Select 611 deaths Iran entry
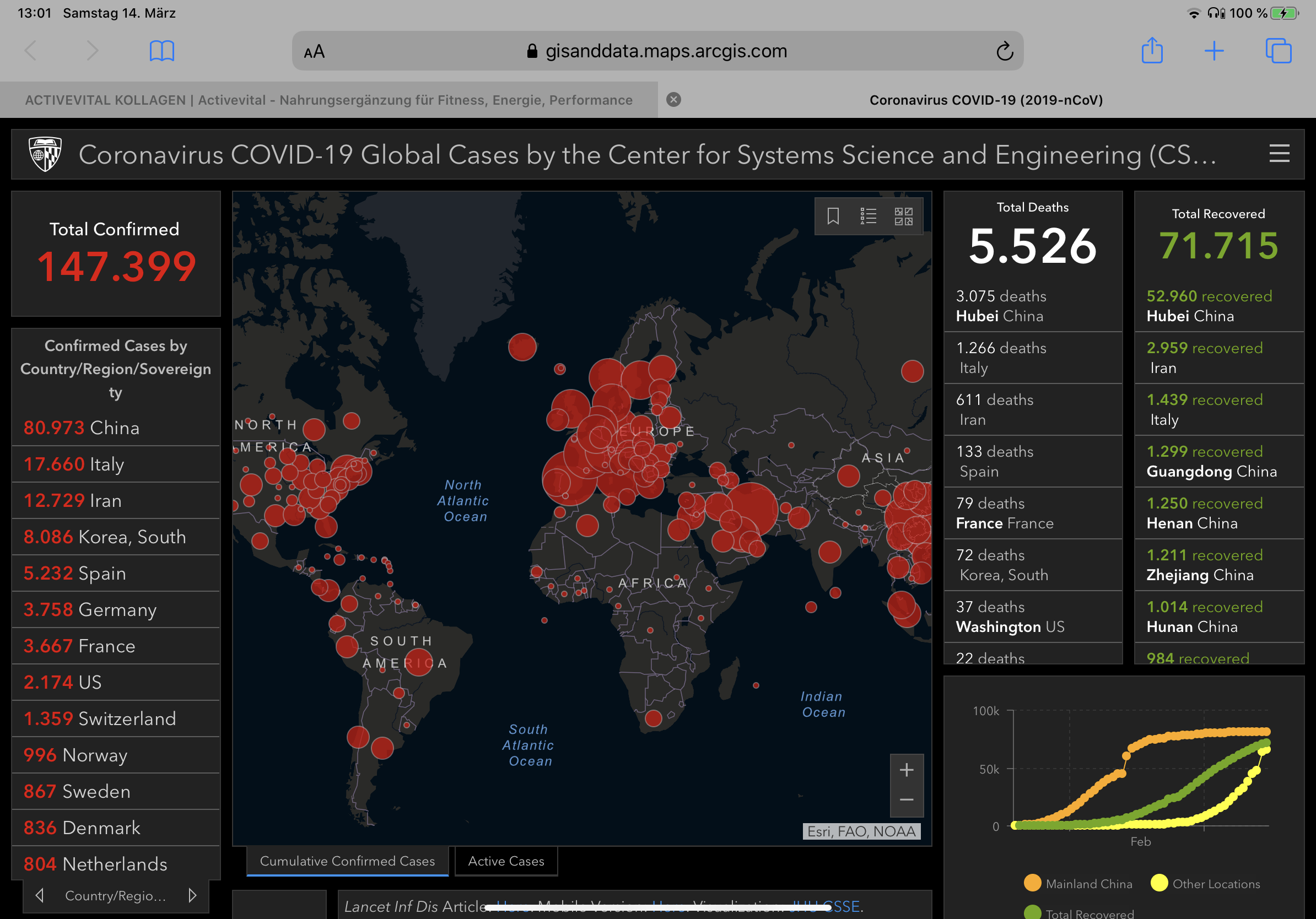This screenshot has width=1316, height=919. (x=1033, y=410)
